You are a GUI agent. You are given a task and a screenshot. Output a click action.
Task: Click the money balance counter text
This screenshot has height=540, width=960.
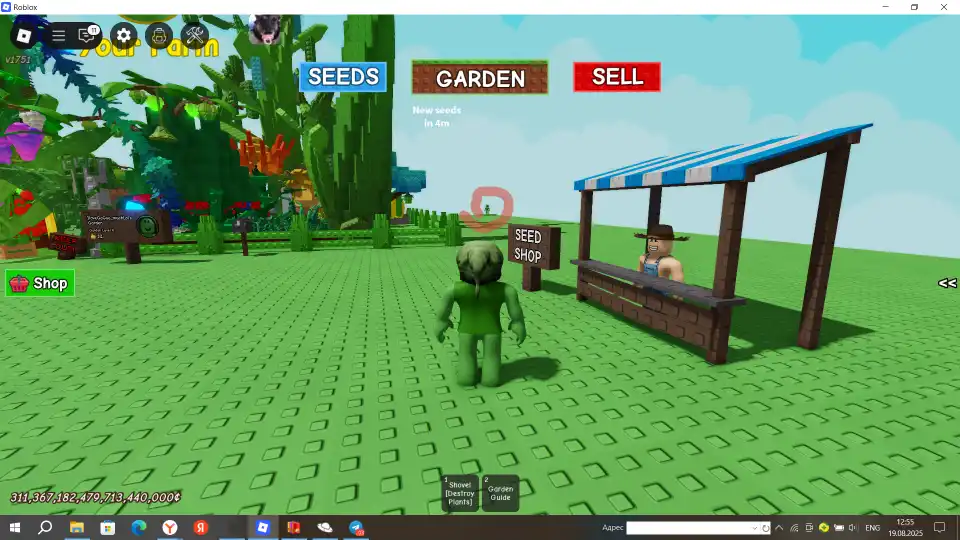(96, 497)
